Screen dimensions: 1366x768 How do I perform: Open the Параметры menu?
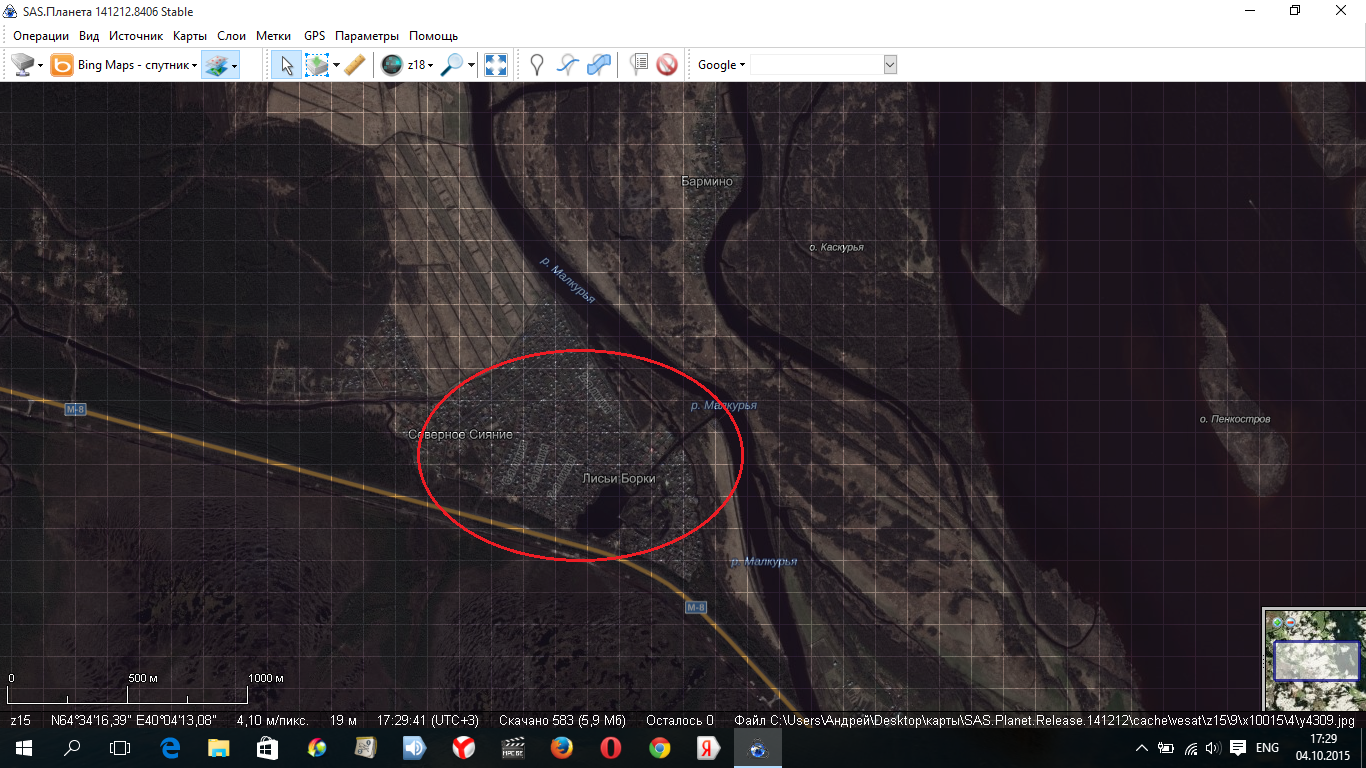tap(366, 35)
